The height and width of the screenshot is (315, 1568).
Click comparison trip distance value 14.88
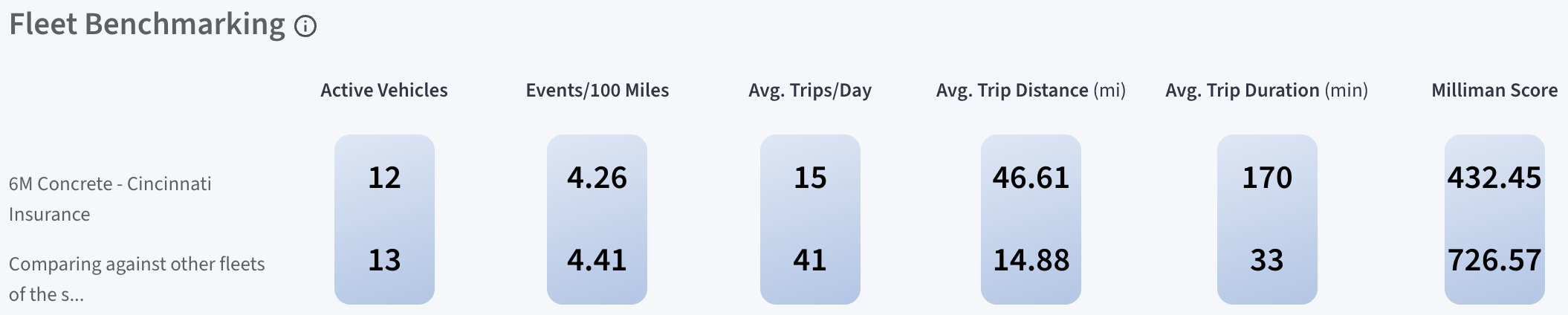(x=1031, y=260)
